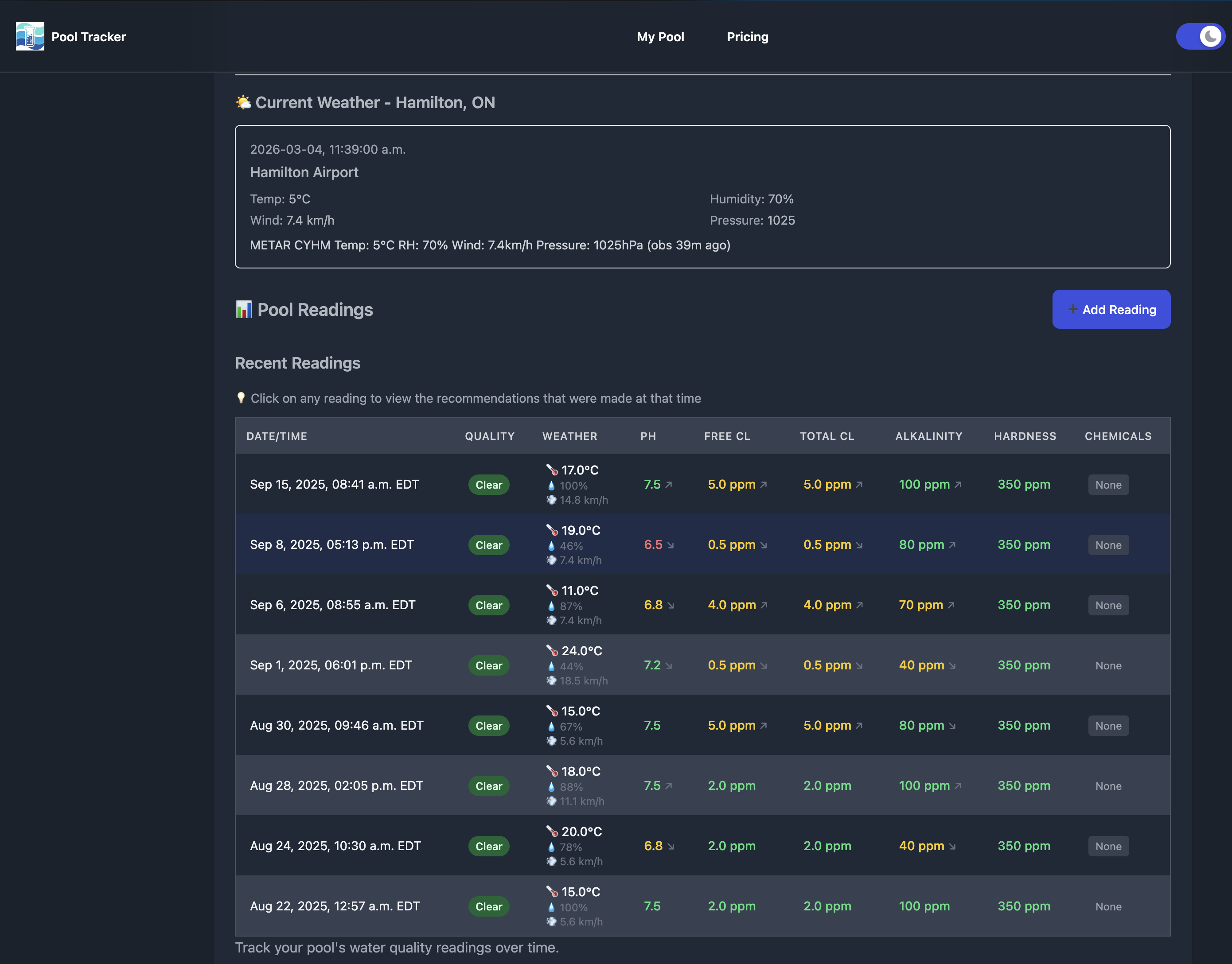Click the Pool Tracker logo icon
Viewport: 1232px width, 964px height.
tap(30, 37)
